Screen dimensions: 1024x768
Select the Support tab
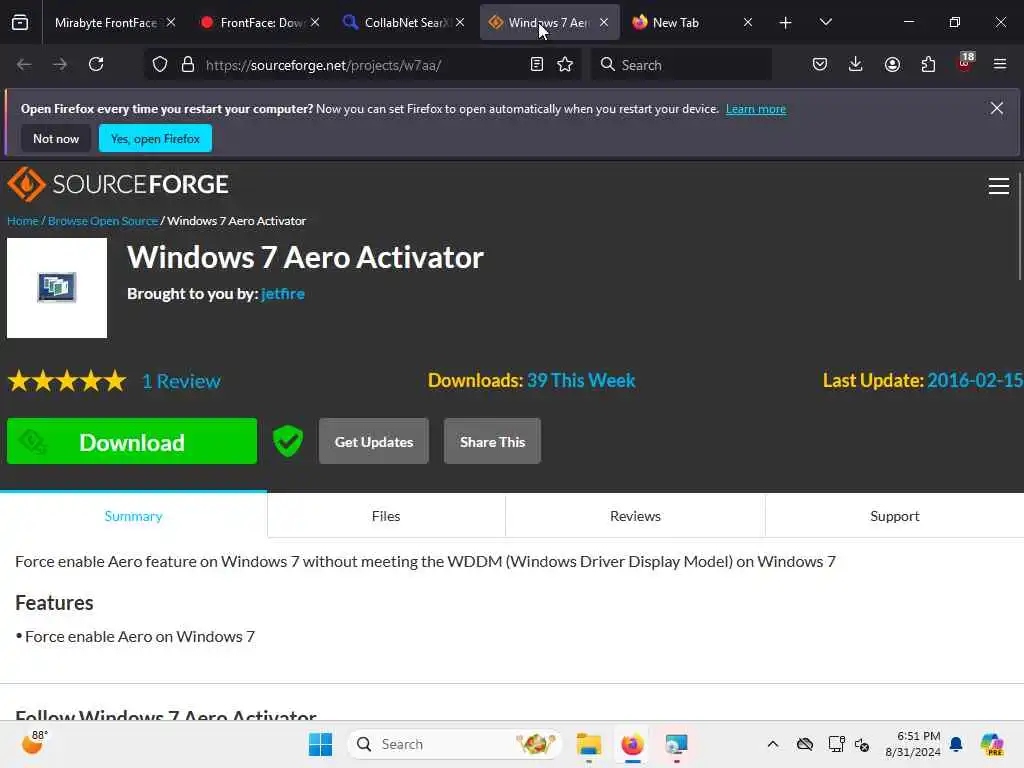(895, 516)
